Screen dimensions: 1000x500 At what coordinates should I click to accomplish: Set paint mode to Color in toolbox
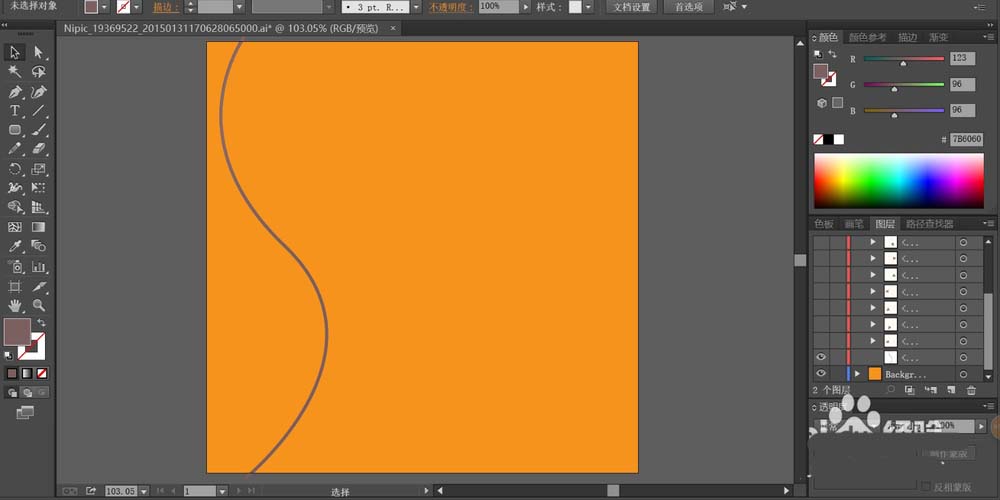(11, 373)
